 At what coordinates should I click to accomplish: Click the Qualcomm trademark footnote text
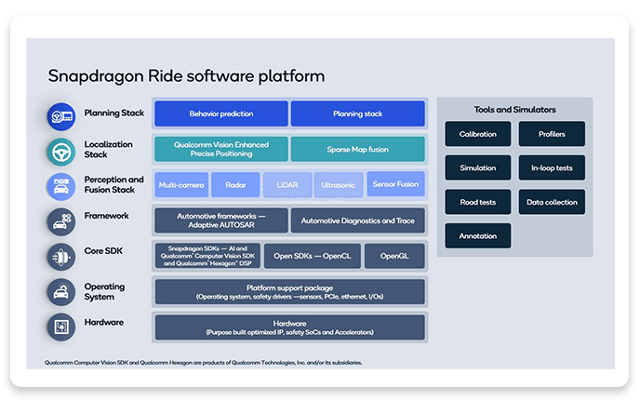point(203,363)
